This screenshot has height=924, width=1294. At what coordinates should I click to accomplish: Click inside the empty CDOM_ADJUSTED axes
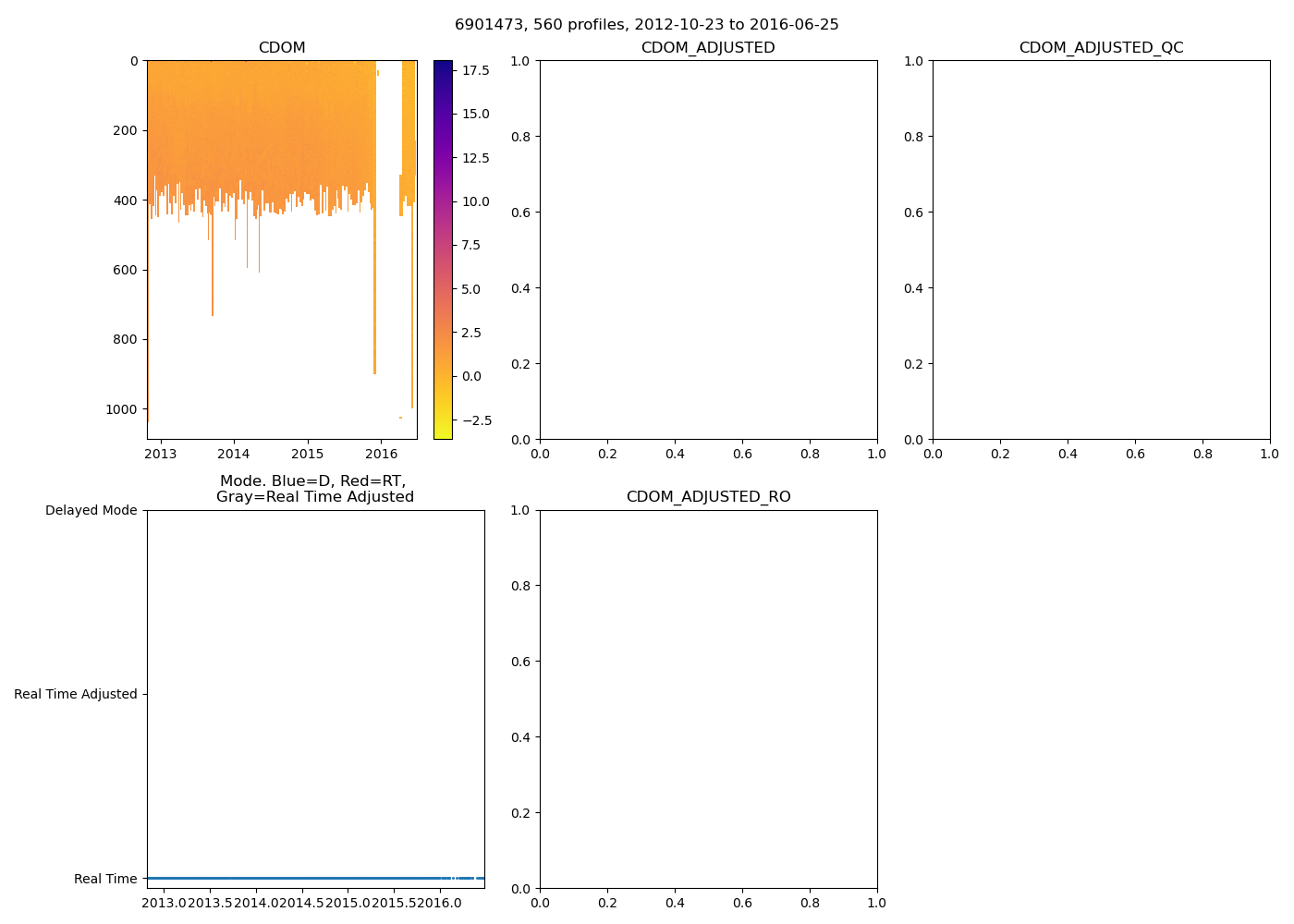(x=708, y=249)
